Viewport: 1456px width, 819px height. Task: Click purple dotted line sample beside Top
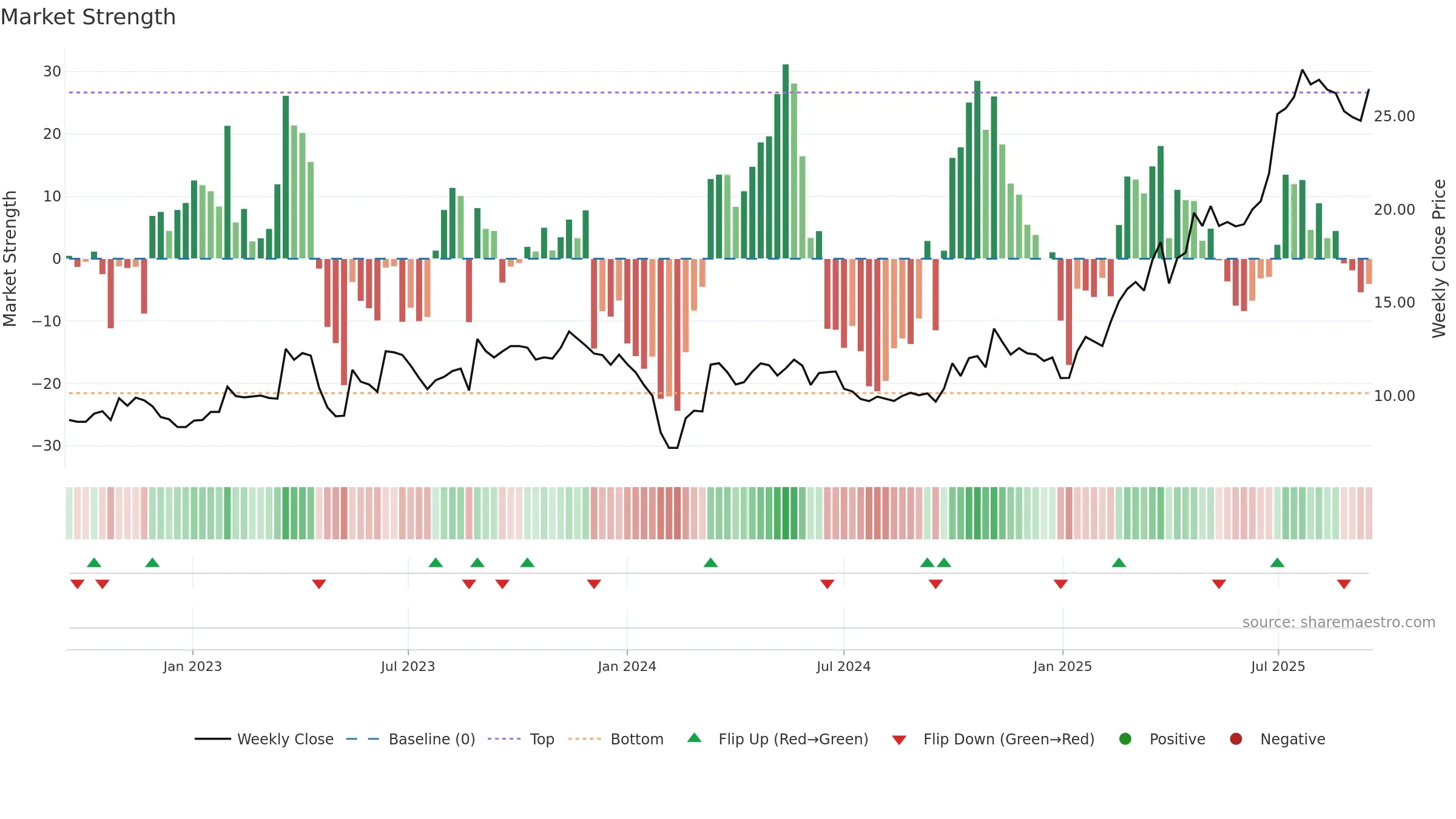click(504, 739)
